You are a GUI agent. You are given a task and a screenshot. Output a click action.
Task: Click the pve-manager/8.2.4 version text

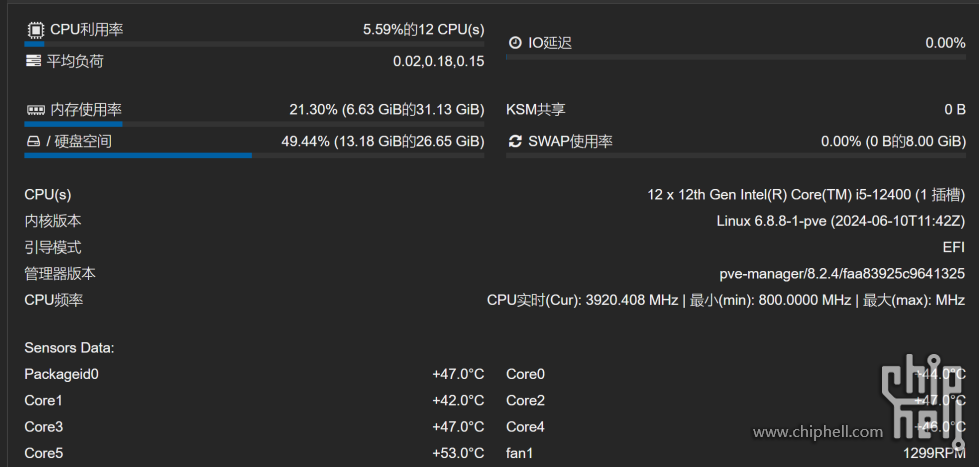[x=842, y=273]
